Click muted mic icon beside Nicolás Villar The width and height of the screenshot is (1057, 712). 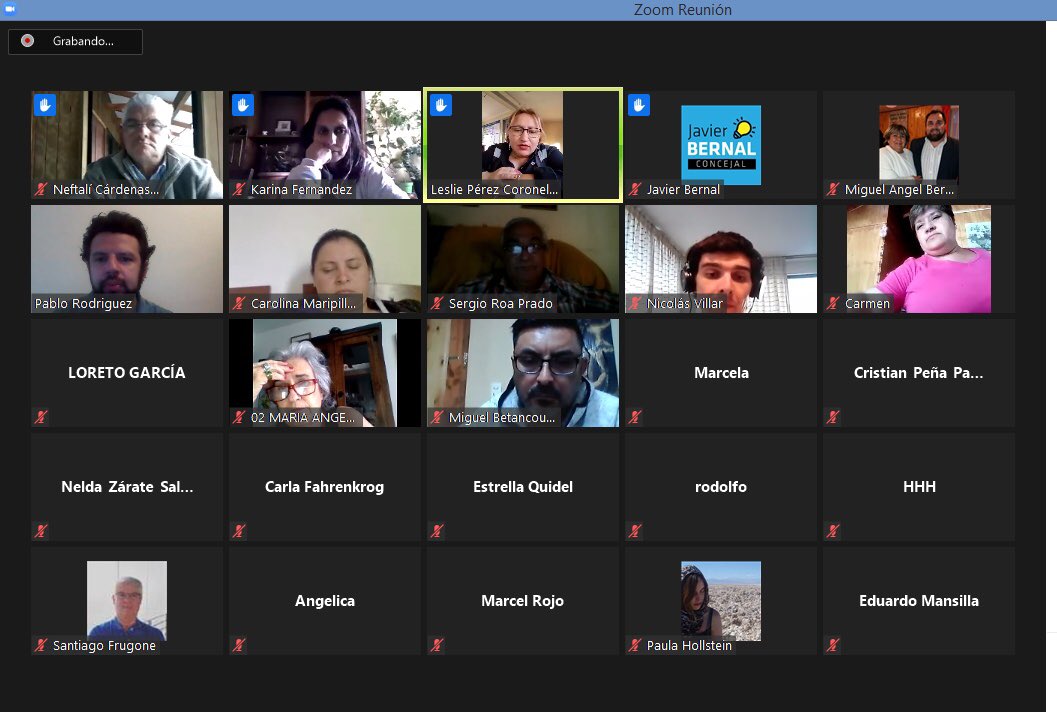tap(635, 303)
